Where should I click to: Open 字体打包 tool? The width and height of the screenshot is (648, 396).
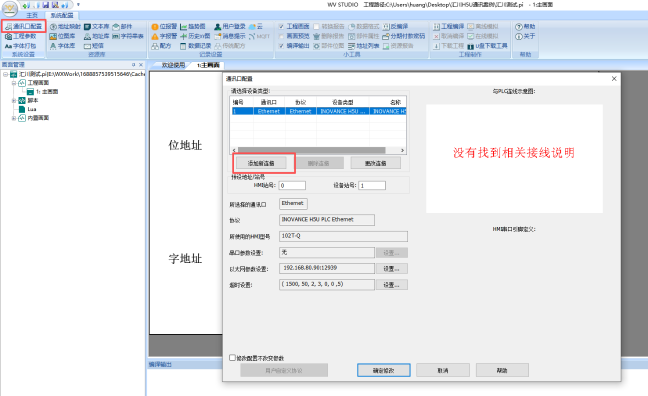point(20,46)
